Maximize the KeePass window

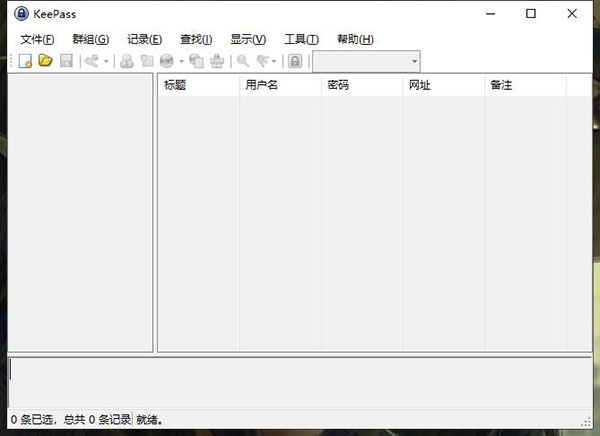tap(531, 14)
